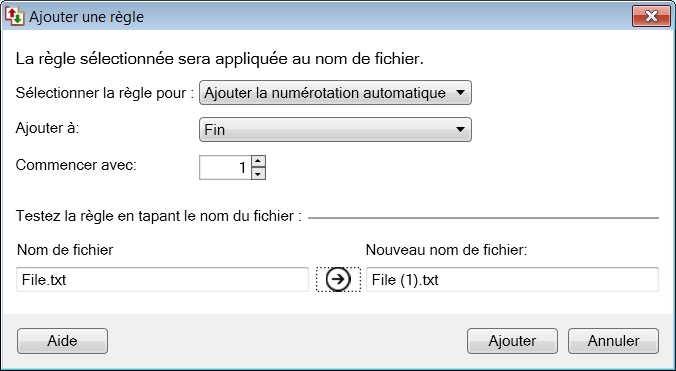This screenshot has width=676, height=371.
Task: Focus the Commencer avec number field
Action: pyautogui.click(x=225, y=168)
